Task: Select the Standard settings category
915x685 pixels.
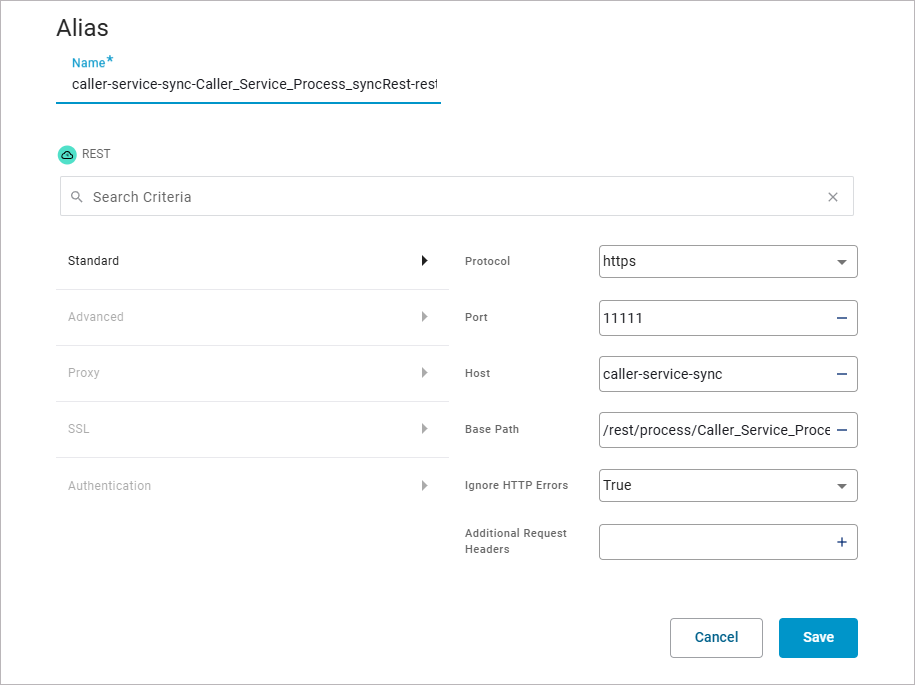Action: pyautogui.click(x=94, y=261)
